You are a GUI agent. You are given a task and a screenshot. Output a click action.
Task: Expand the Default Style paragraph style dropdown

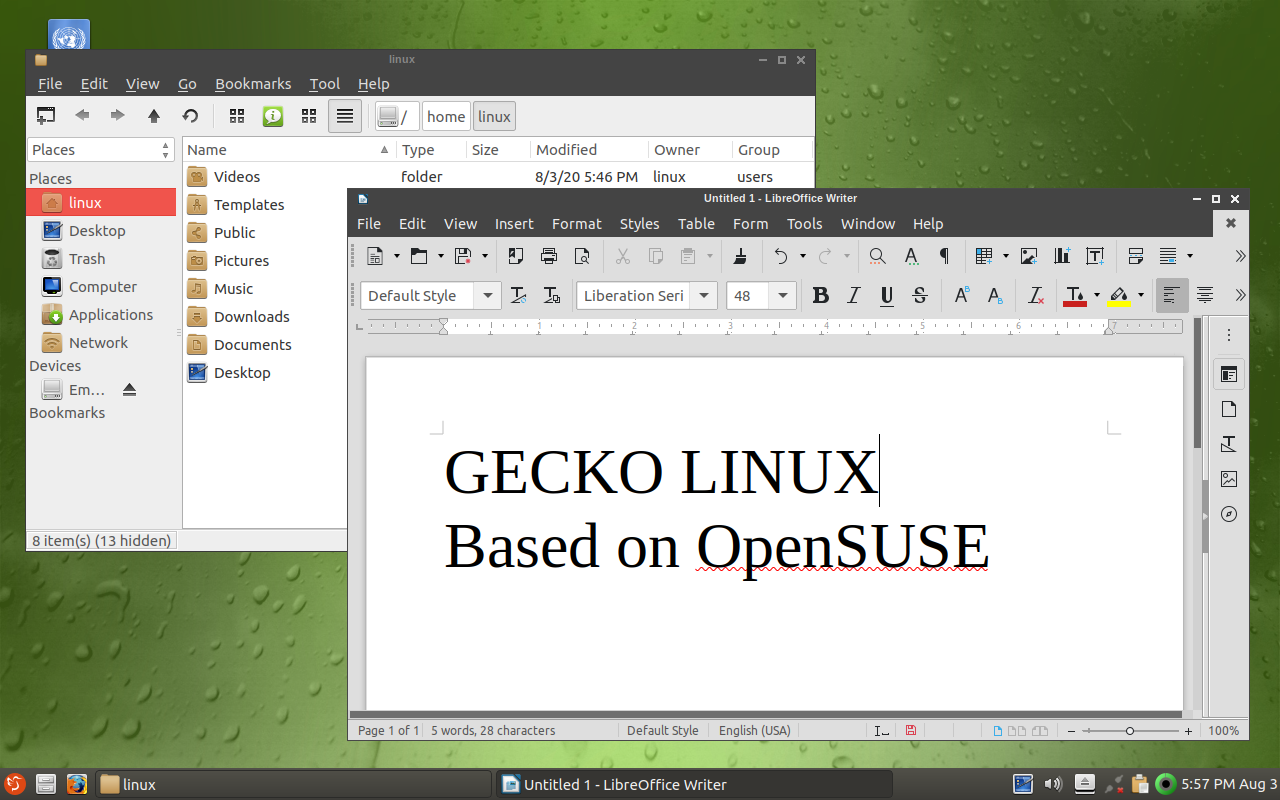[487, 295]
